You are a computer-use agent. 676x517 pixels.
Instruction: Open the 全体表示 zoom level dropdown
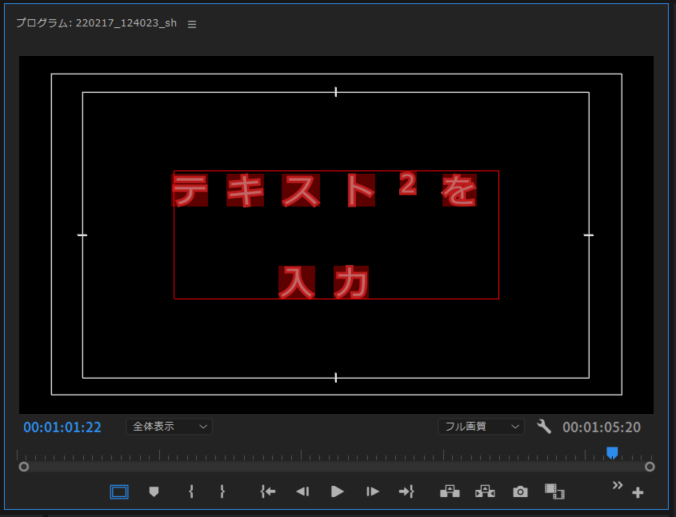[169, 426]
